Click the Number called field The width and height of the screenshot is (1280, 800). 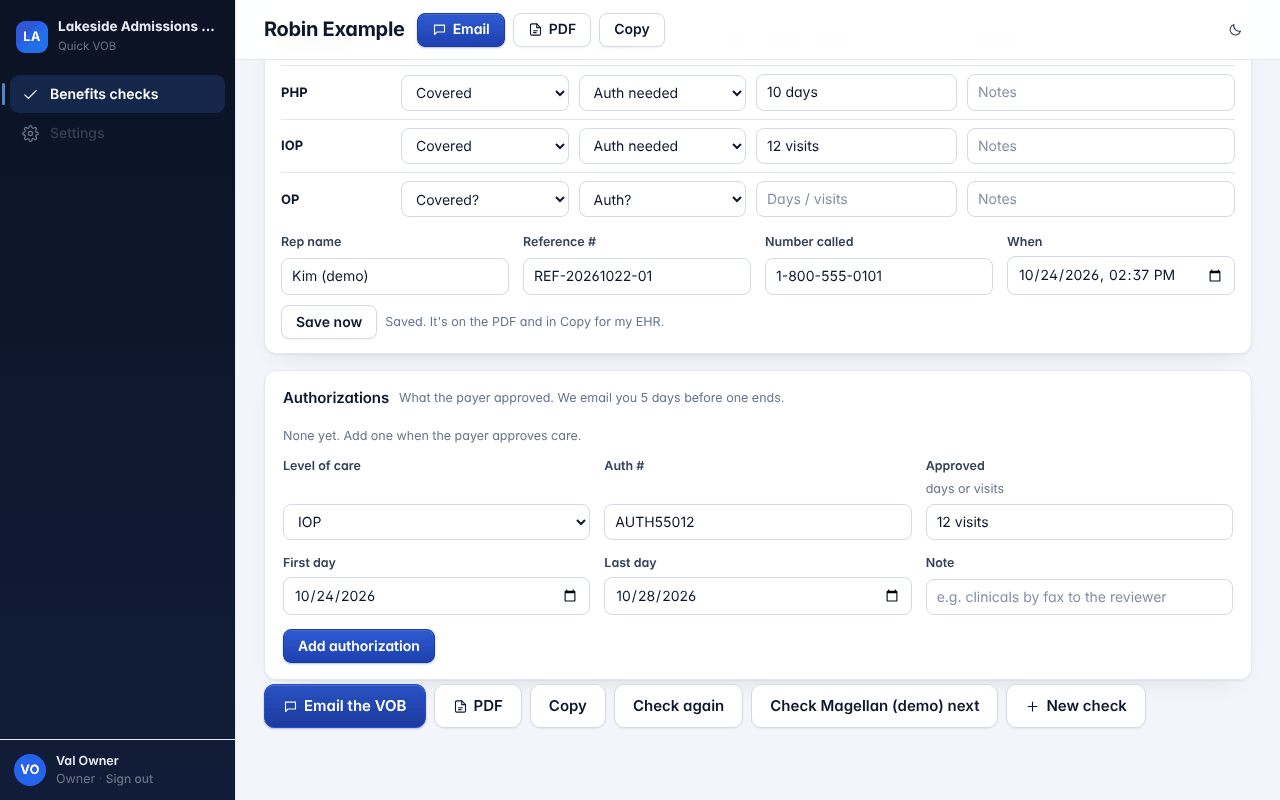pos(879,276)
